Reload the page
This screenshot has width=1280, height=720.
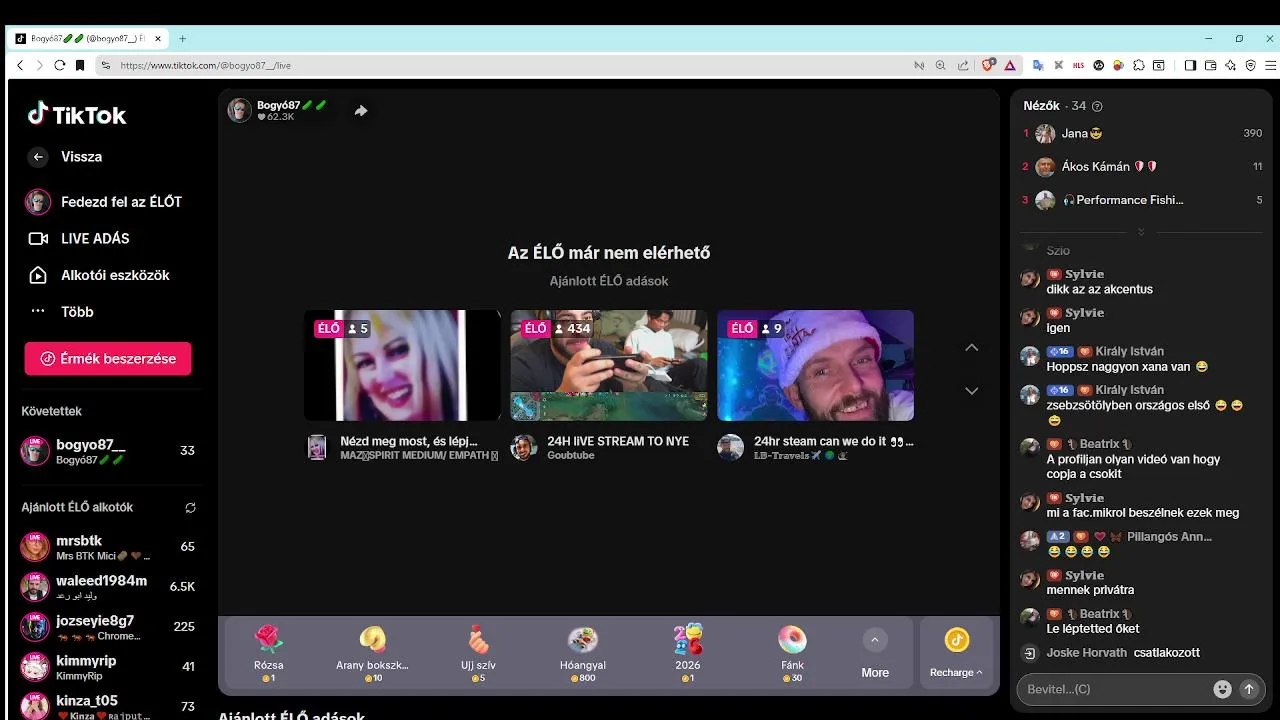click(60, 65)
